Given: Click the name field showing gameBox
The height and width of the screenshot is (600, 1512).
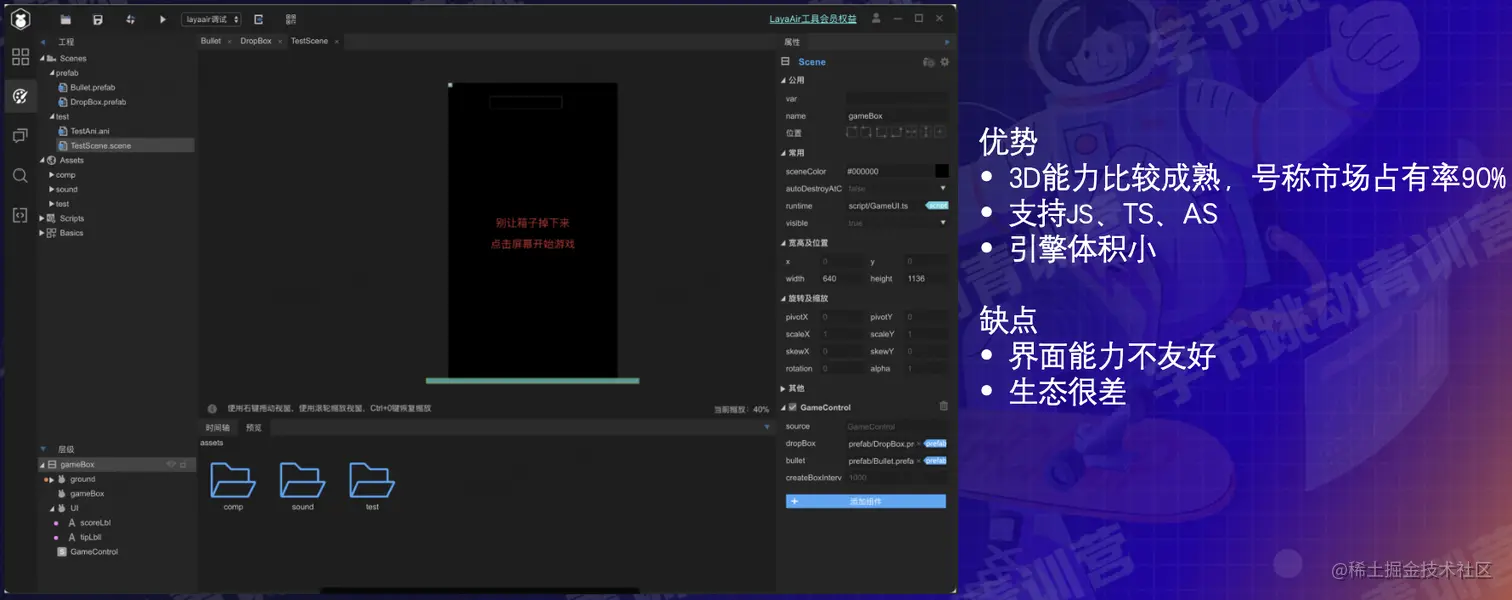Looking at the screenshot, I should click(896, 116).
